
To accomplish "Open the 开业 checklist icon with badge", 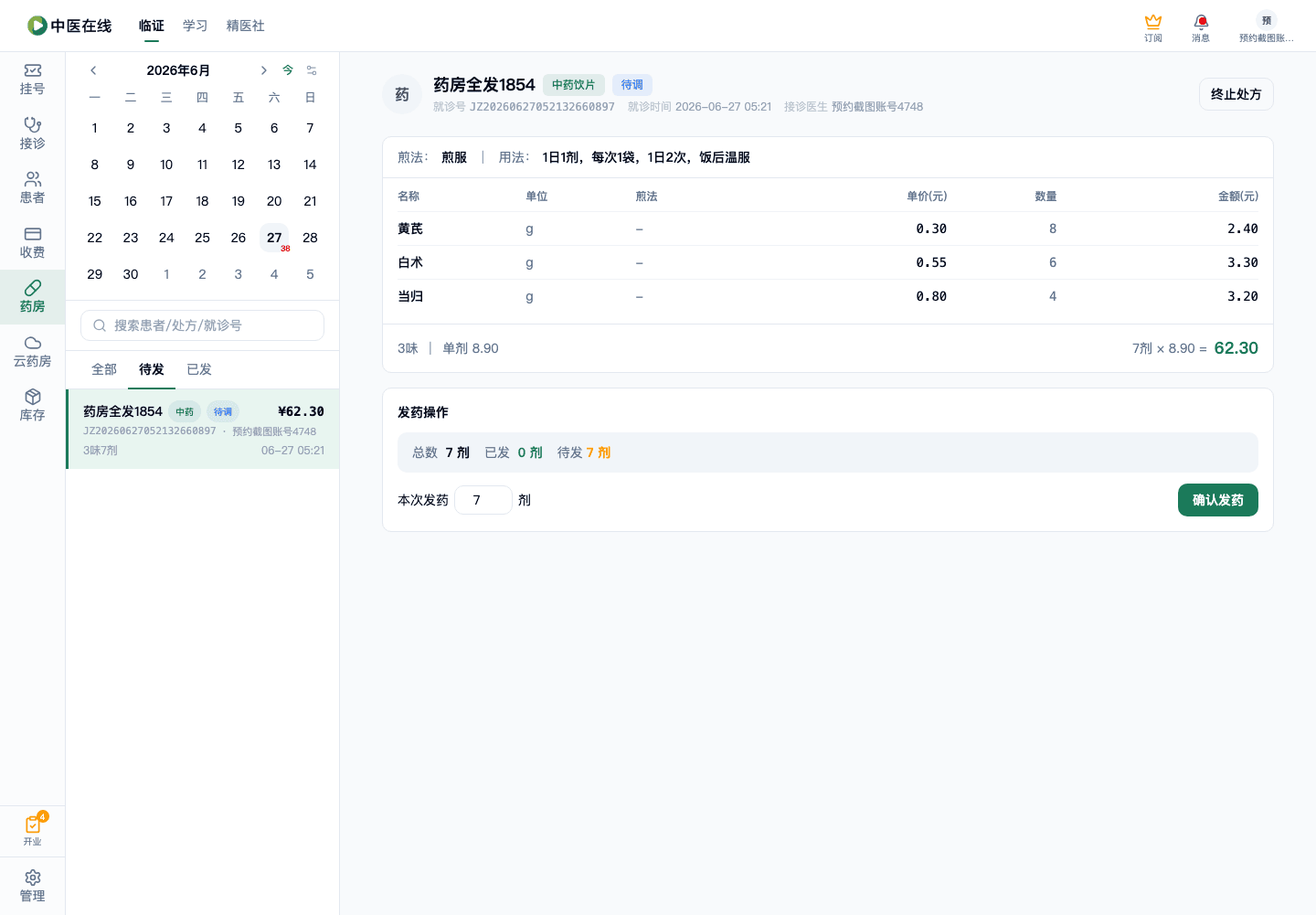I will tap(32, 829).
